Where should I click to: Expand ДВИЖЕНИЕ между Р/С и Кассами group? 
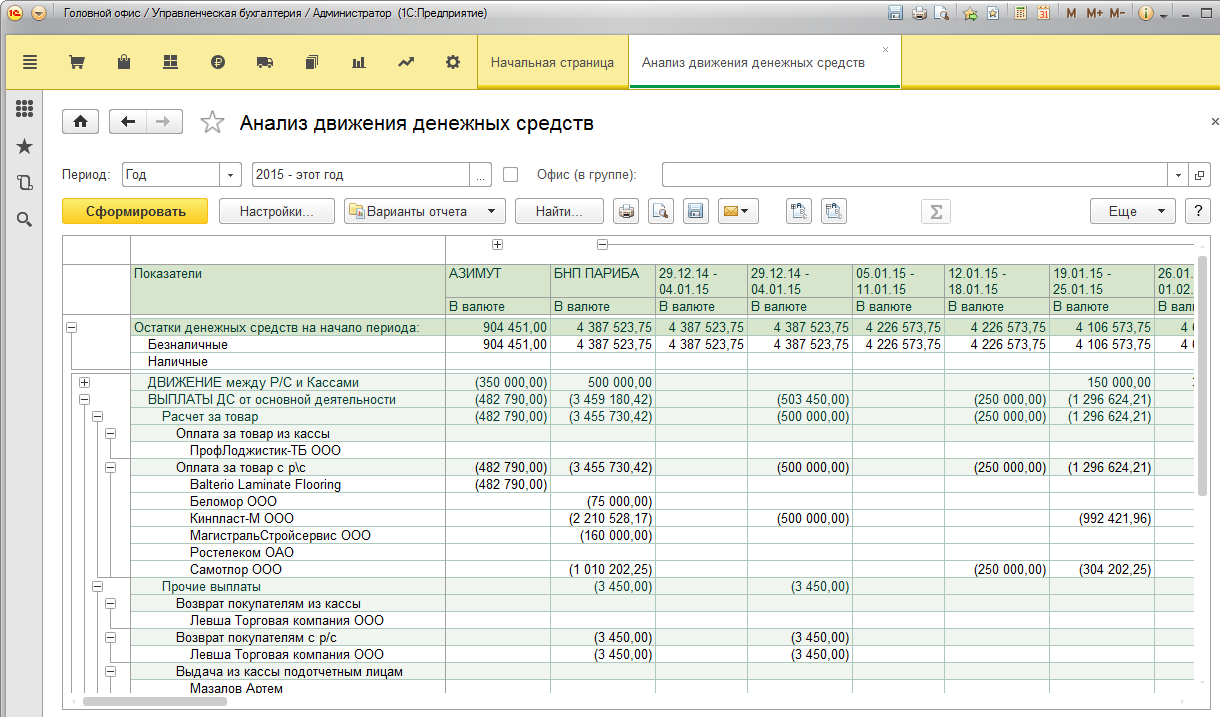click(x=84, y=382)
